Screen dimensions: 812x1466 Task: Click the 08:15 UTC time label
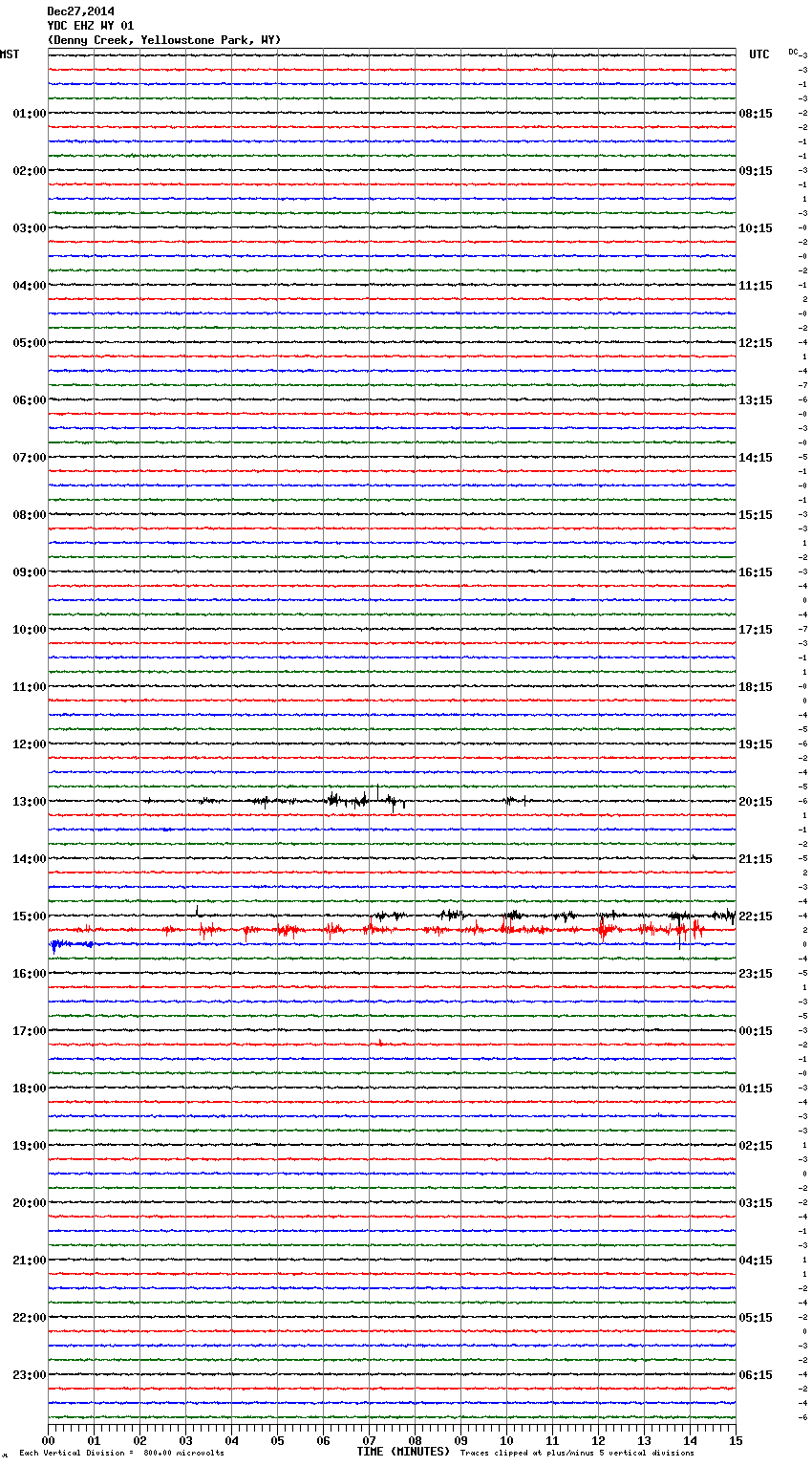click(x=756, y=114)
